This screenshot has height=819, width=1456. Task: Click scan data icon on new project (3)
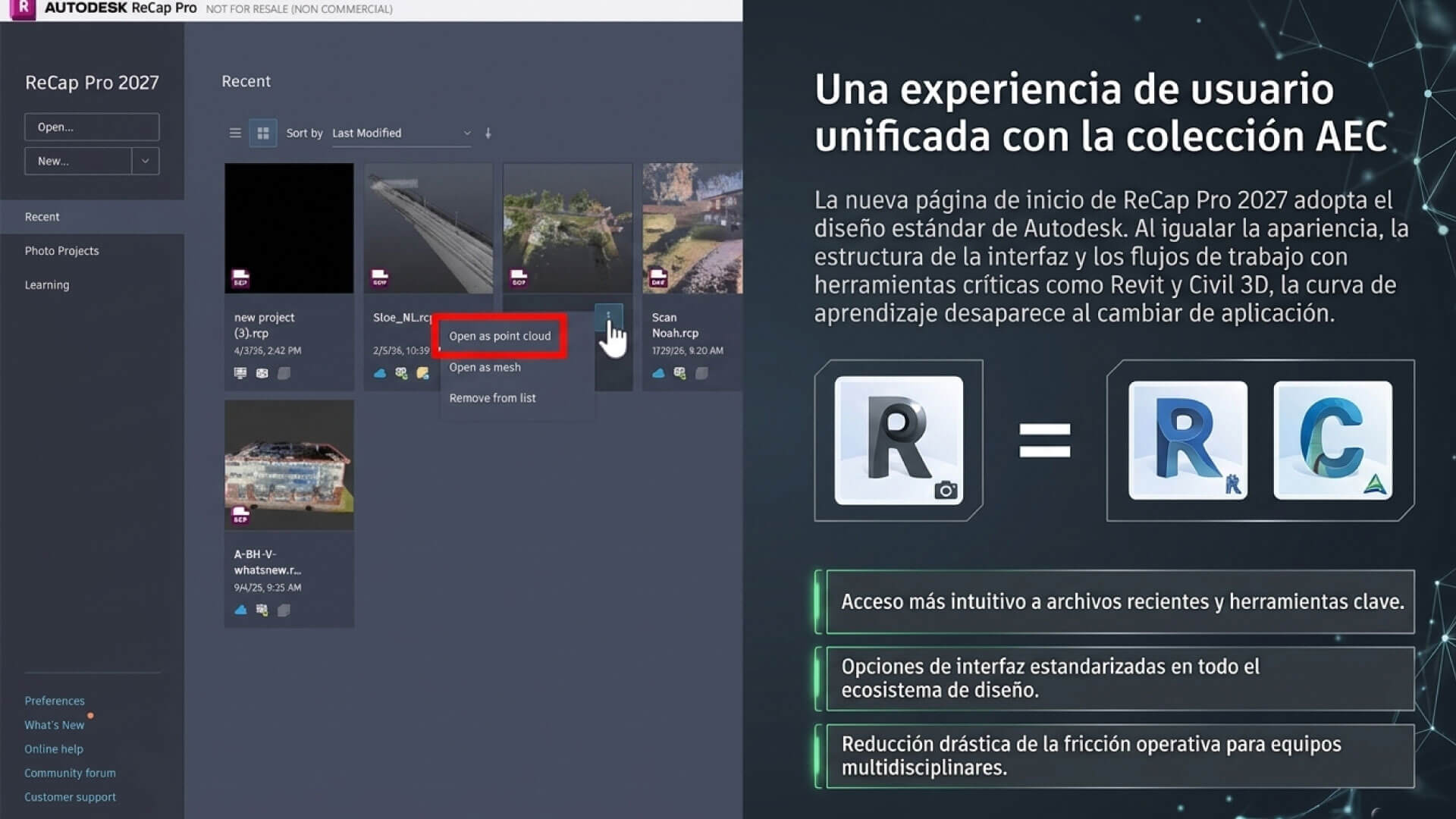click(x=262, y=373)
